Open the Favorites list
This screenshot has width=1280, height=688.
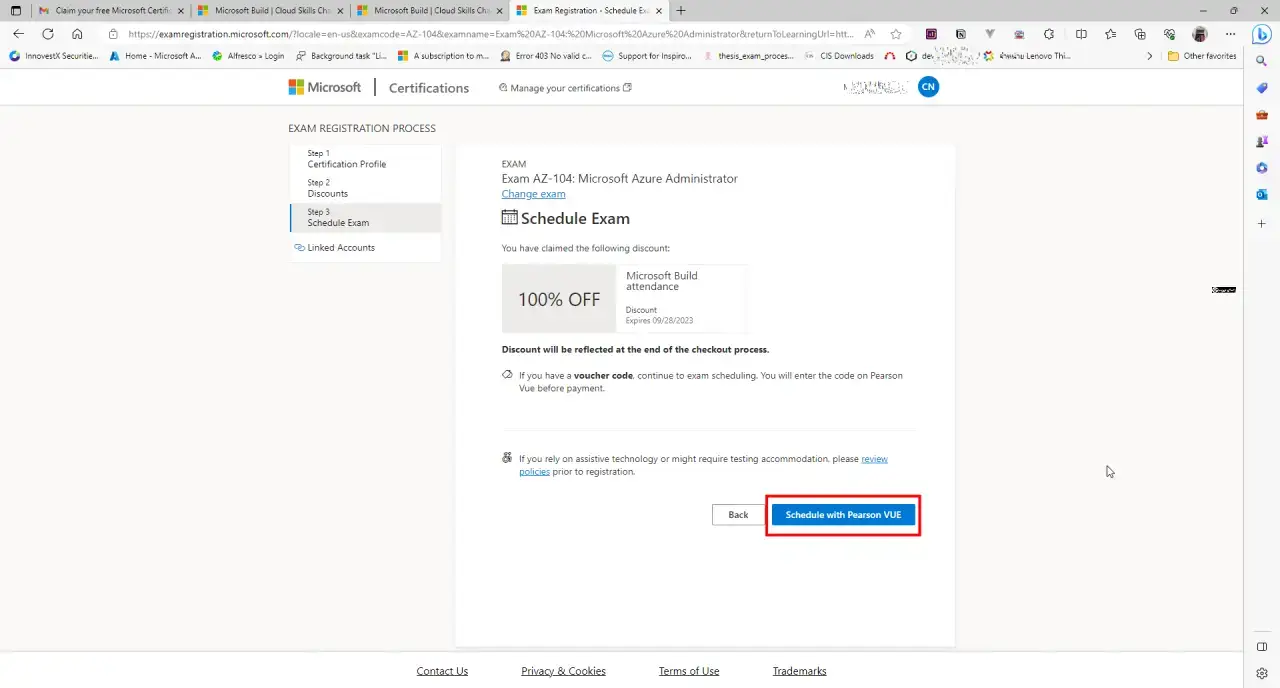(x=1111, y=34)
